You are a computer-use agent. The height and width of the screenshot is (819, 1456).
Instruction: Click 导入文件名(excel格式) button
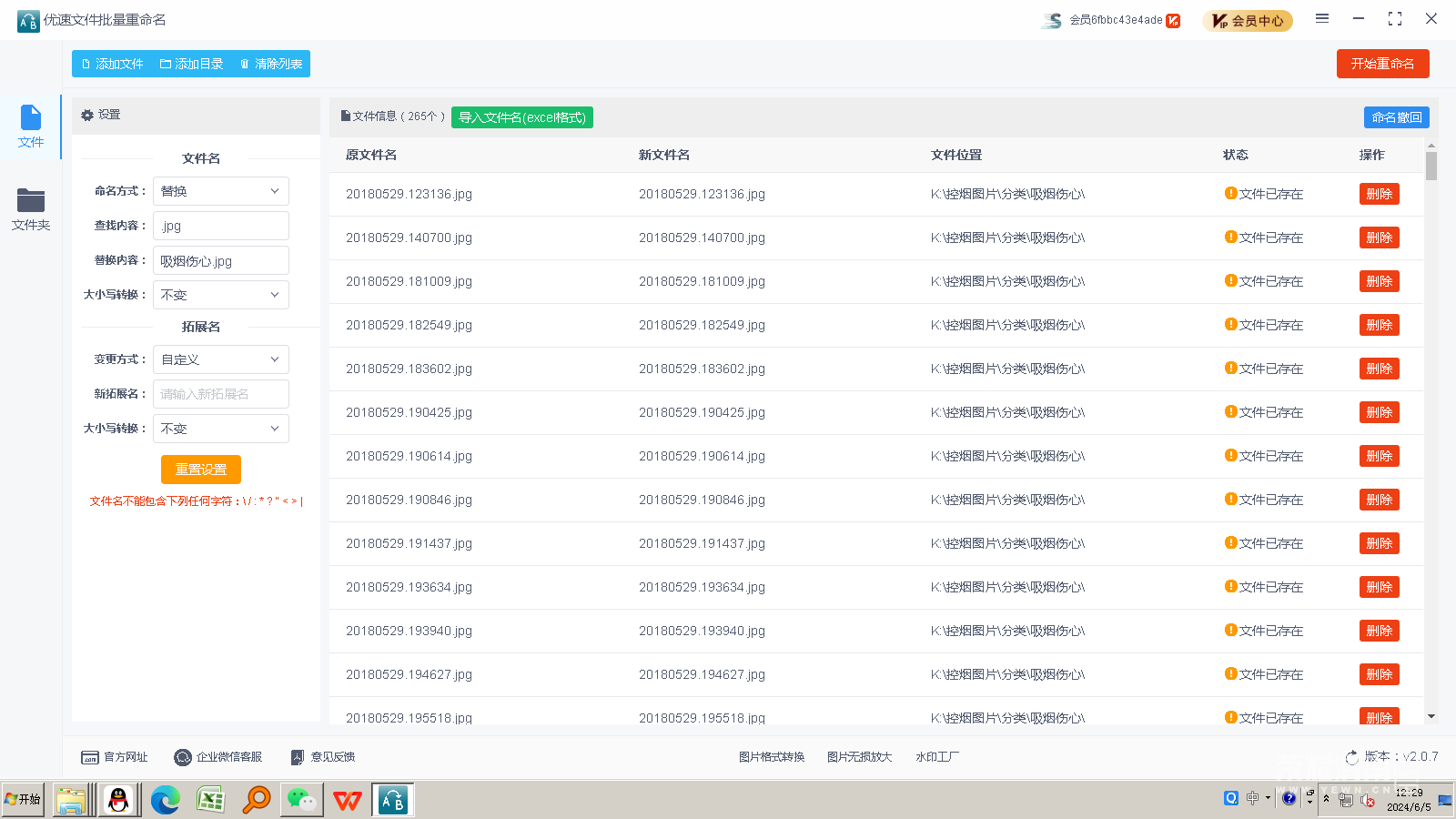tap(522, 117)
